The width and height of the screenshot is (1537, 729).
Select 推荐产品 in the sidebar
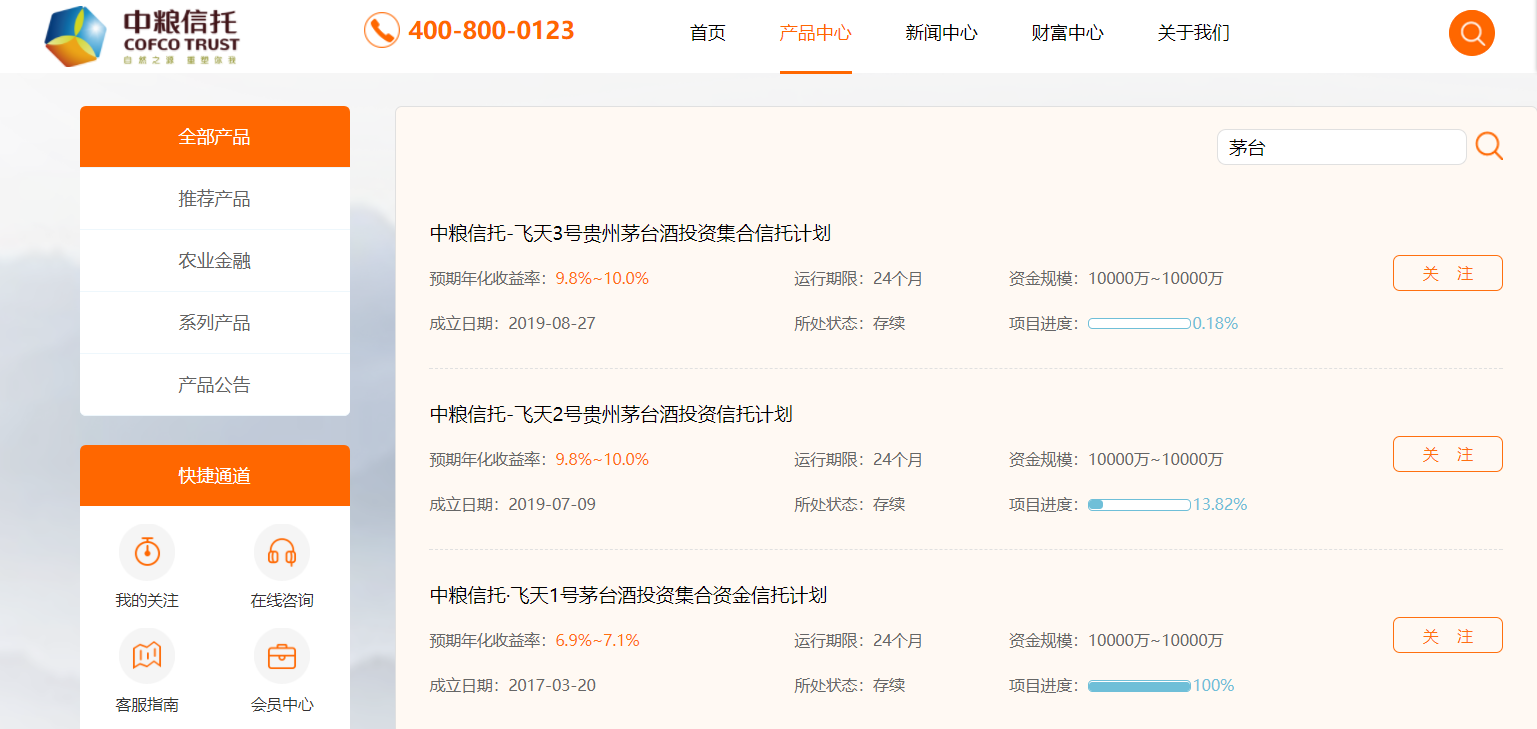(x=215, y=199)
